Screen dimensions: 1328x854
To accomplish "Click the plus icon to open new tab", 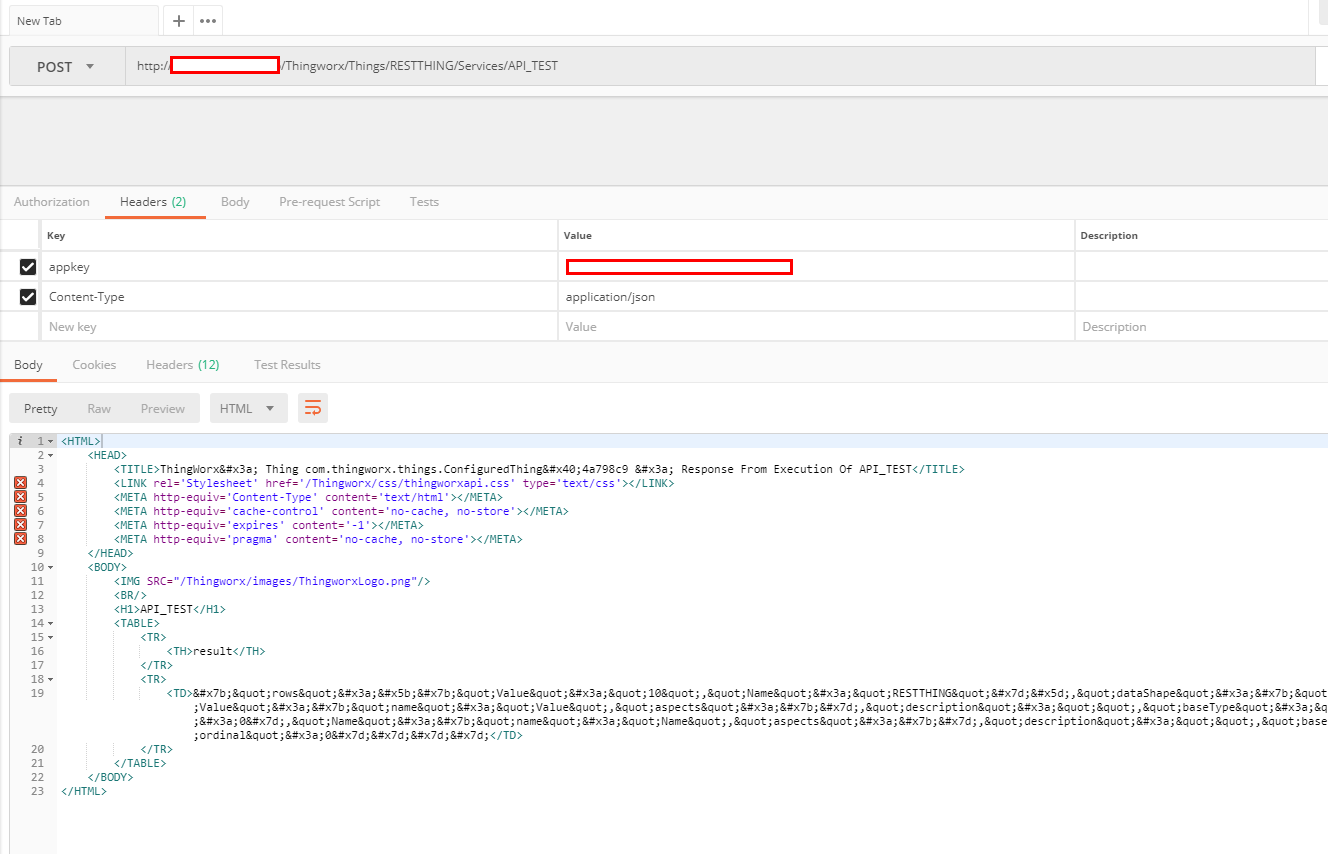I will coord(179,21).
